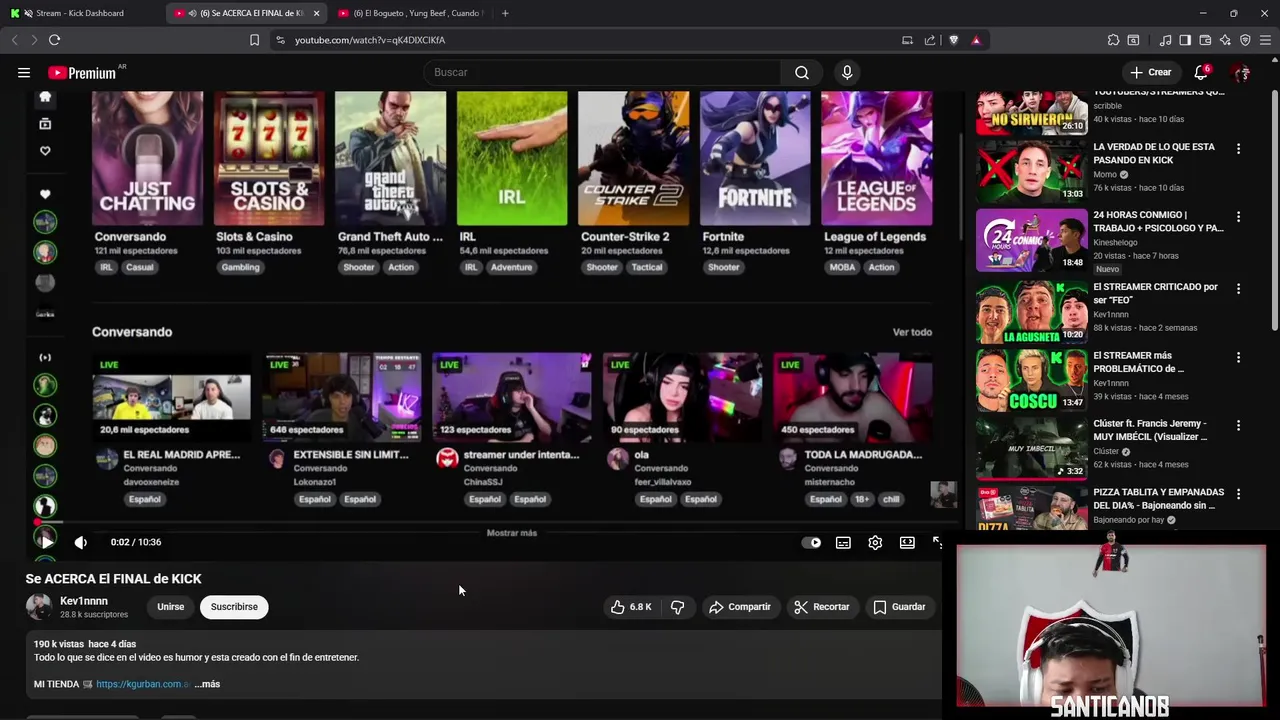1280x720 pixels.
Task: Open the YouTube hamburger guide menu
Action: [24, 72]
